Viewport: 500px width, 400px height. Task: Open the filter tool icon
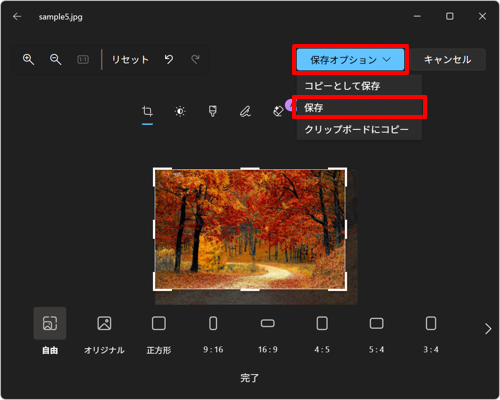pos(213,111)
